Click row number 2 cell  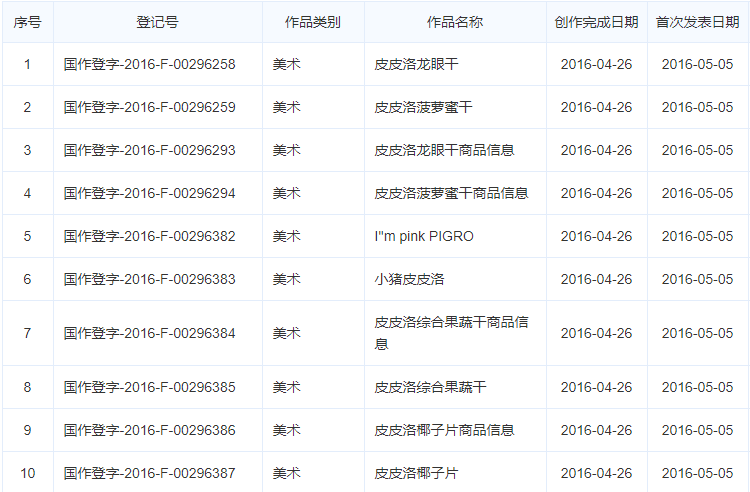(x=27, y=107)
